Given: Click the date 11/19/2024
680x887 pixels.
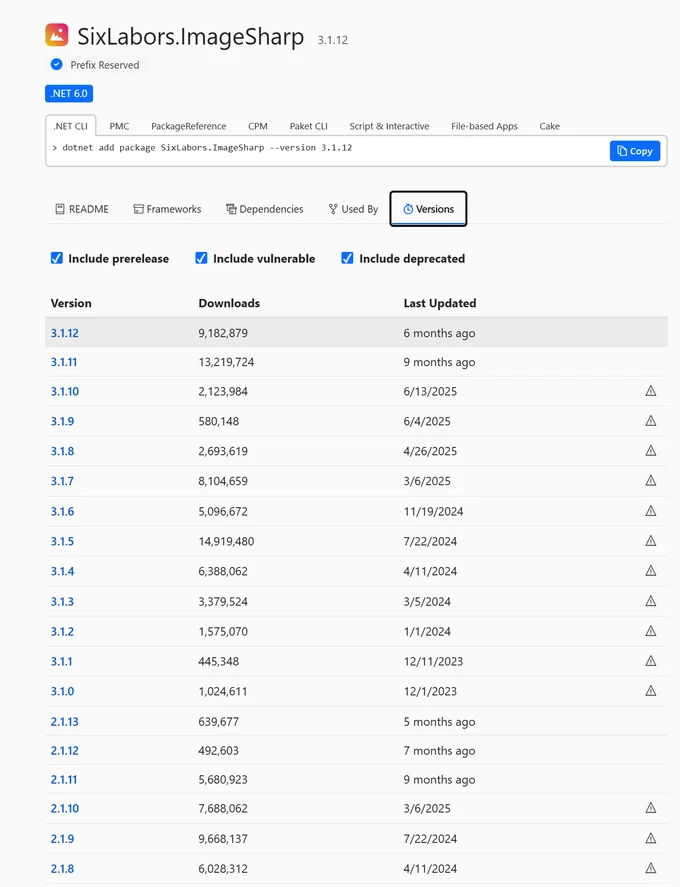Looking at the screenshot, I should pos(433,511).
